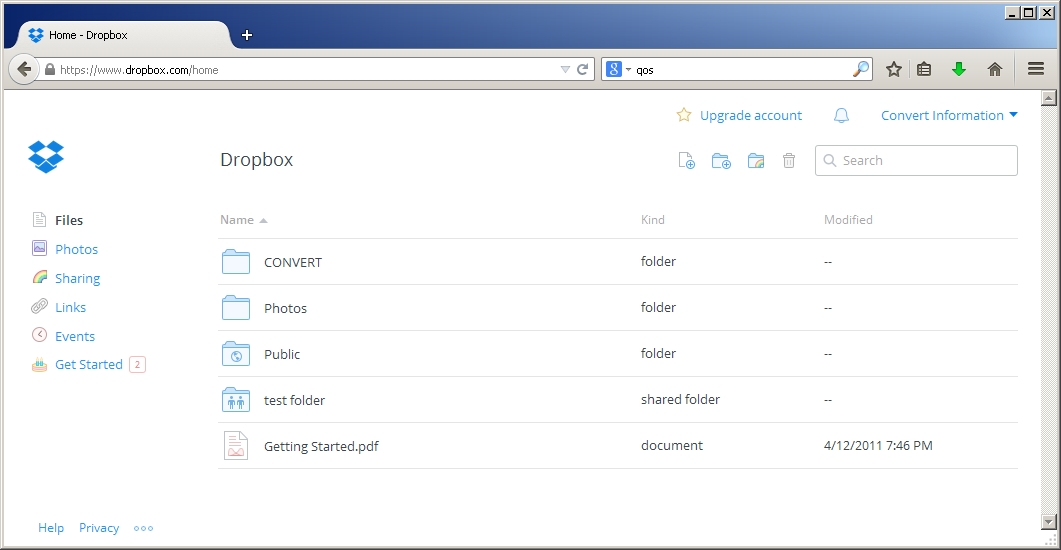This screenshot has height=550, width=1061.
Task: Click the Getting Started.pdf document icon
Action: (236, 446)
